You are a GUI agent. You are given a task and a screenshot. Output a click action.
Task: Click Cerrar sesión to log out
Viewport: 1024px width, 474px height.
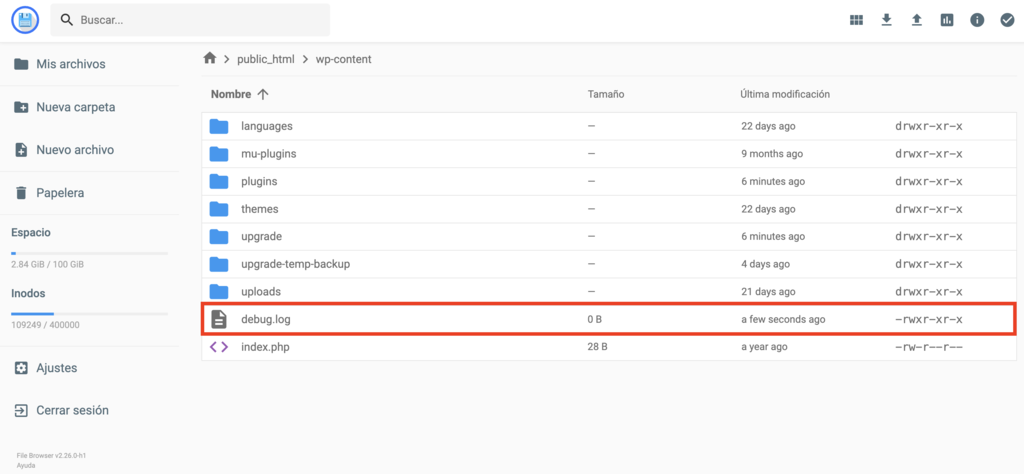click(72, 410)
